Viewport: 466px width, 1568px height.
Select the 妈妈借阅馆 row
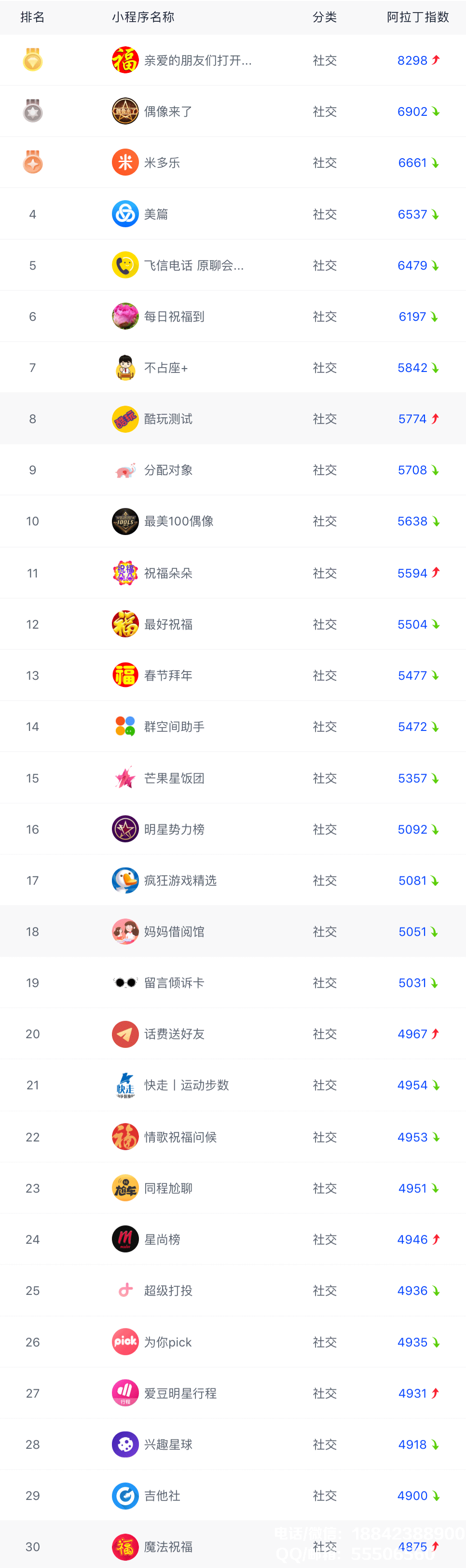coord(233,931)
